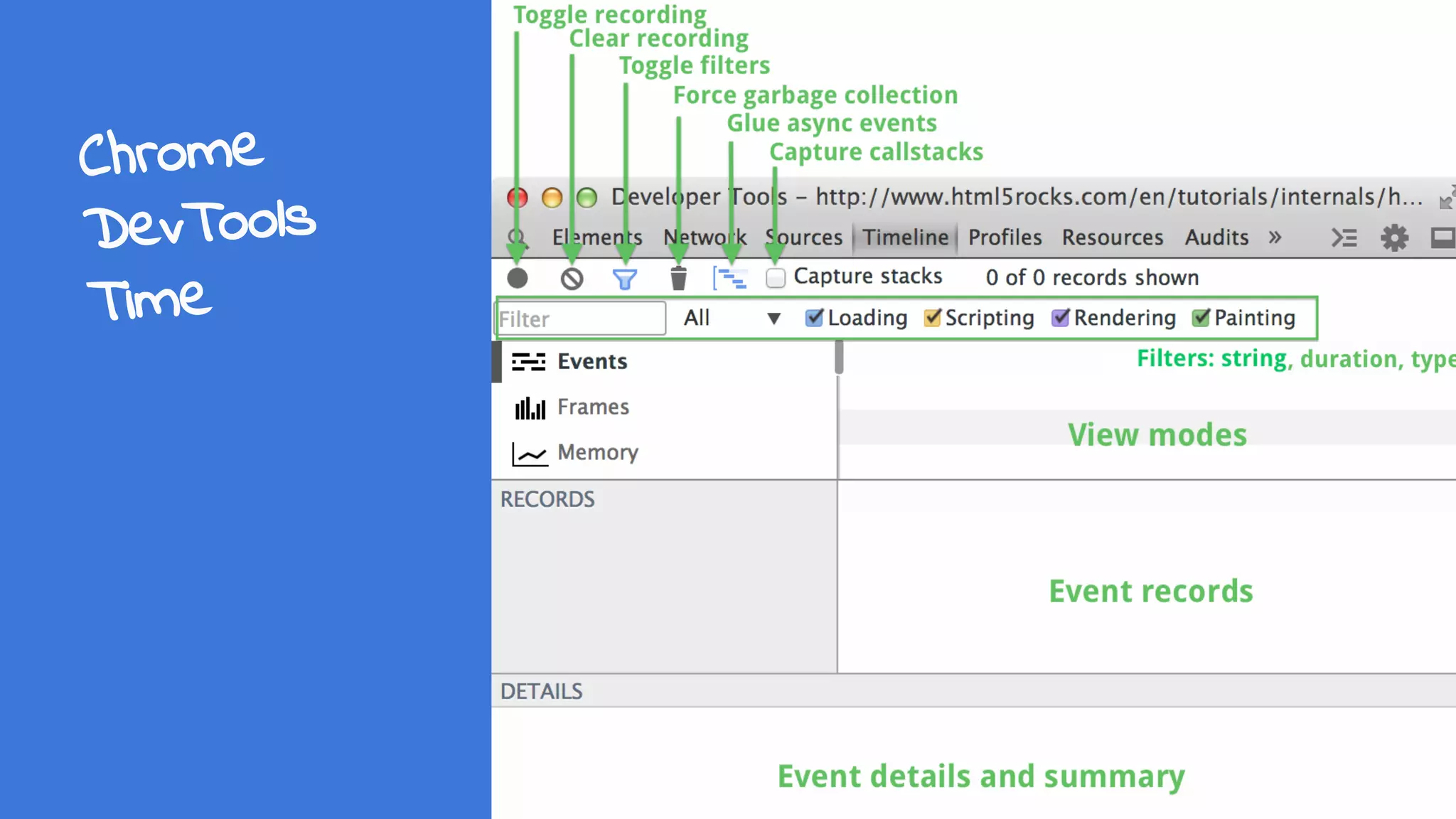Start recording with the round record icon
The width and height of the screenshot is (1456, 819).
tap(518, 278)
